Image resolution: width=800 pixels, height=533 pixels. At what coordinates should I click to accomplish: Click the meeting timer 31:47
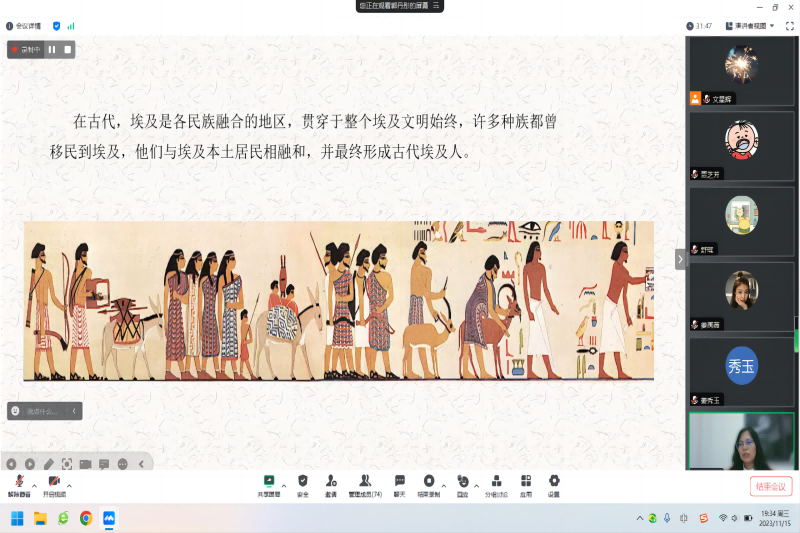point(699,26)
